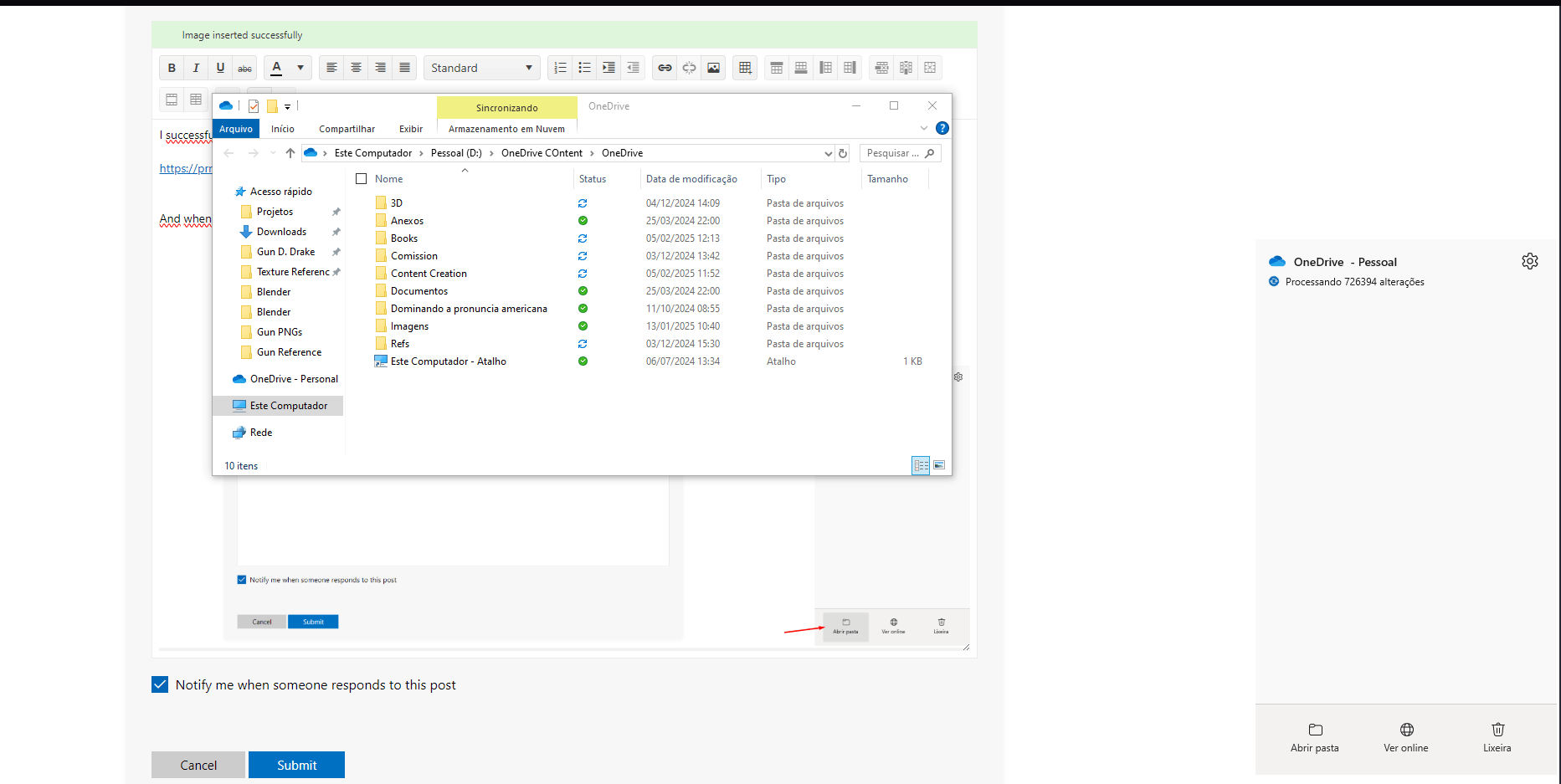The width and height of the screenshot is (1561, 784).
Task: Open the address bar history dropdown
Action: pos(829,153)
